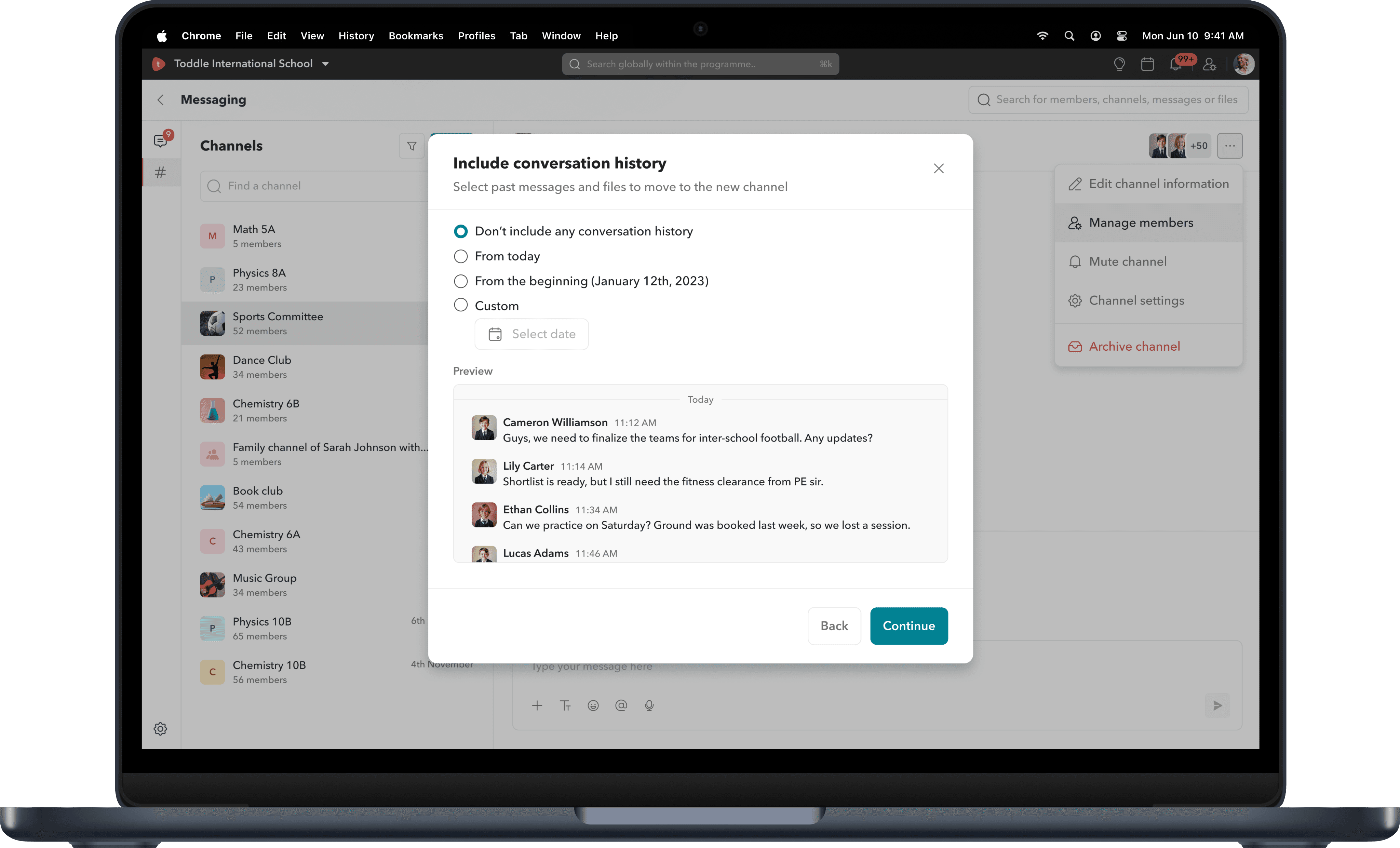Open channel three-dots options menu
The width and height of the screenshot is (1400, 848).
1229,146
